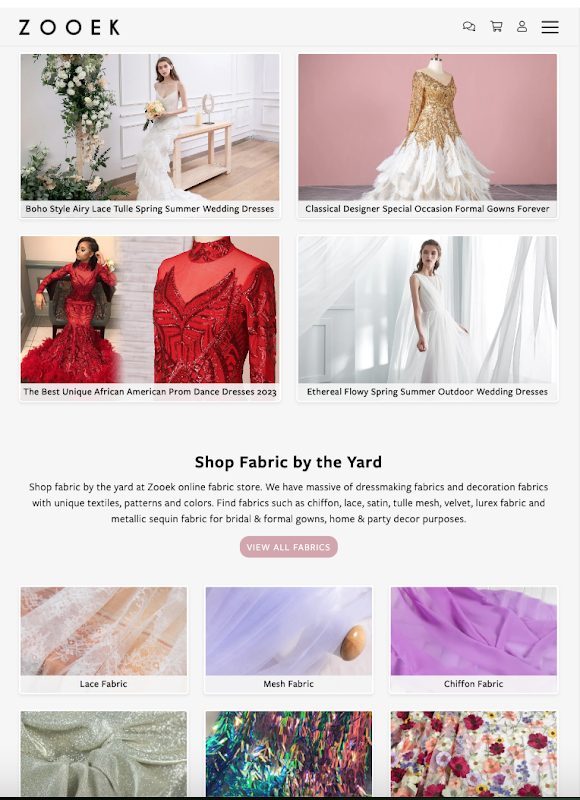The width and height of the screenshot is (580, 800).
Task: Select the boho bride with flowers image
Action: point(150,127)
